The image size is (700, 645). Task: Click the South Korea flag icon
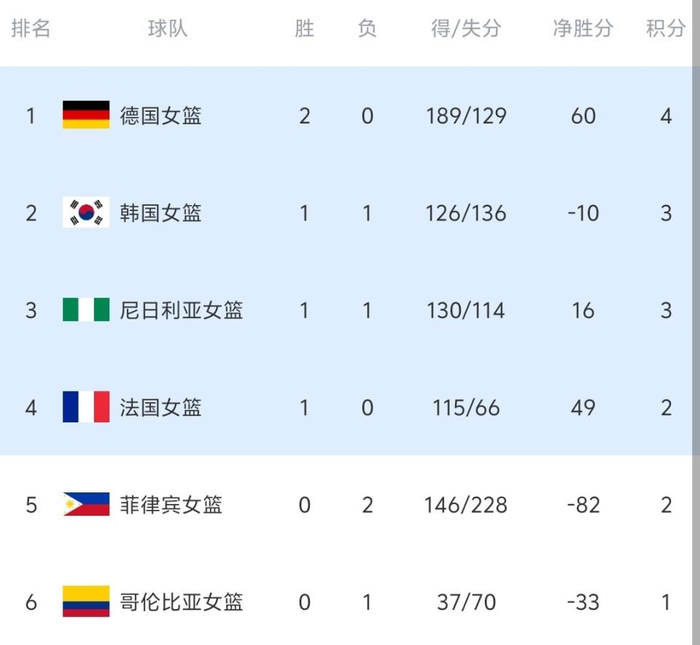pos(86,213)
